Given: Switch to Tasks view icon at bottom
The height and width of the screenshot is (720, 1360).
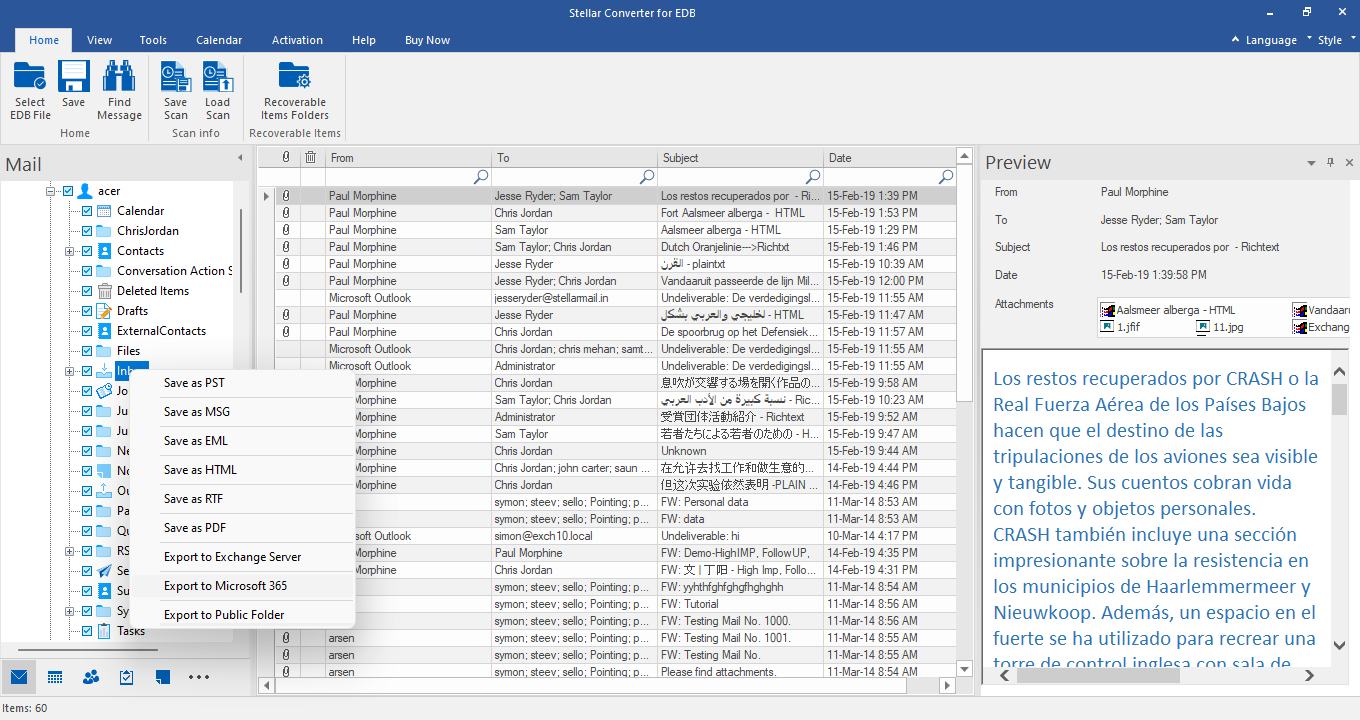Looking at the screenshot, I should [126, 677].
